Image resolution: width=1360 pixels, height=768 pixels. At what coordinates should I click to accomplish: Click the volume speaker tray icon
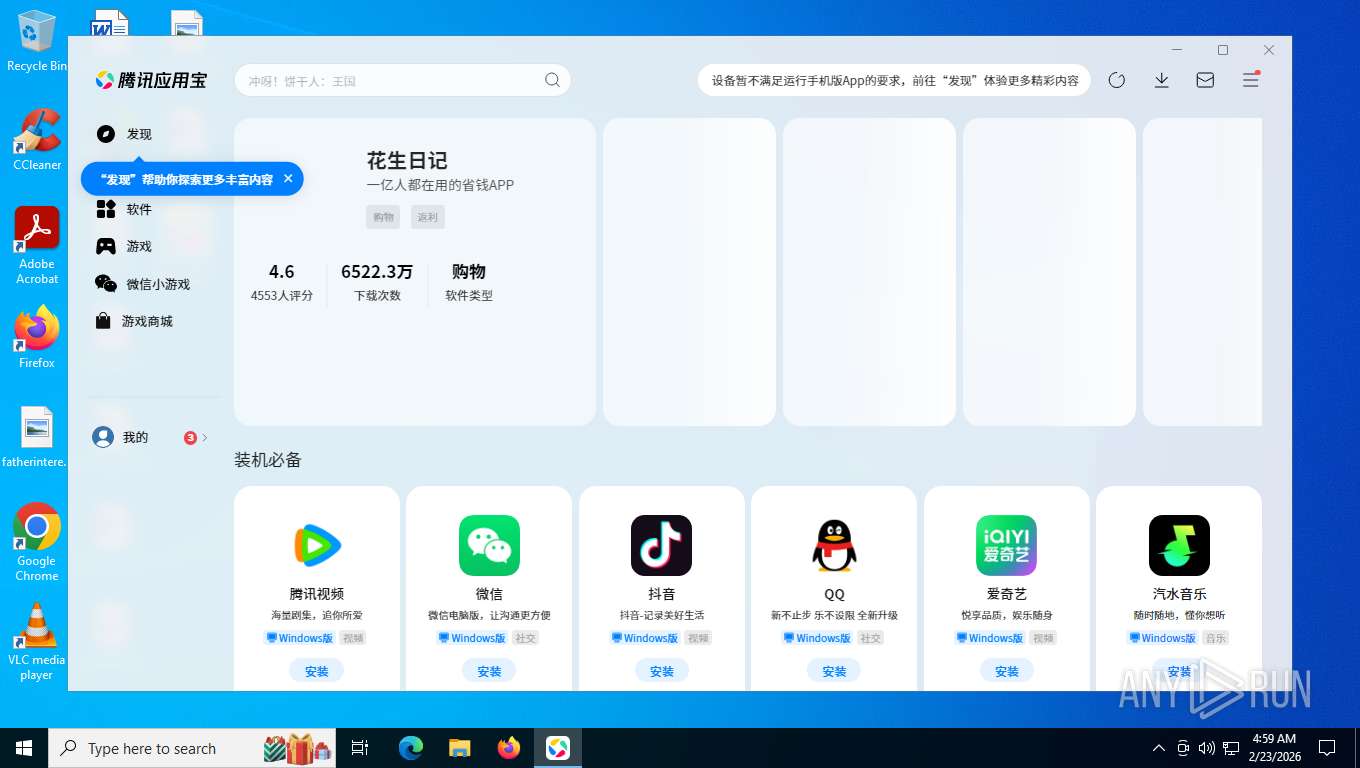[1206, 748]
